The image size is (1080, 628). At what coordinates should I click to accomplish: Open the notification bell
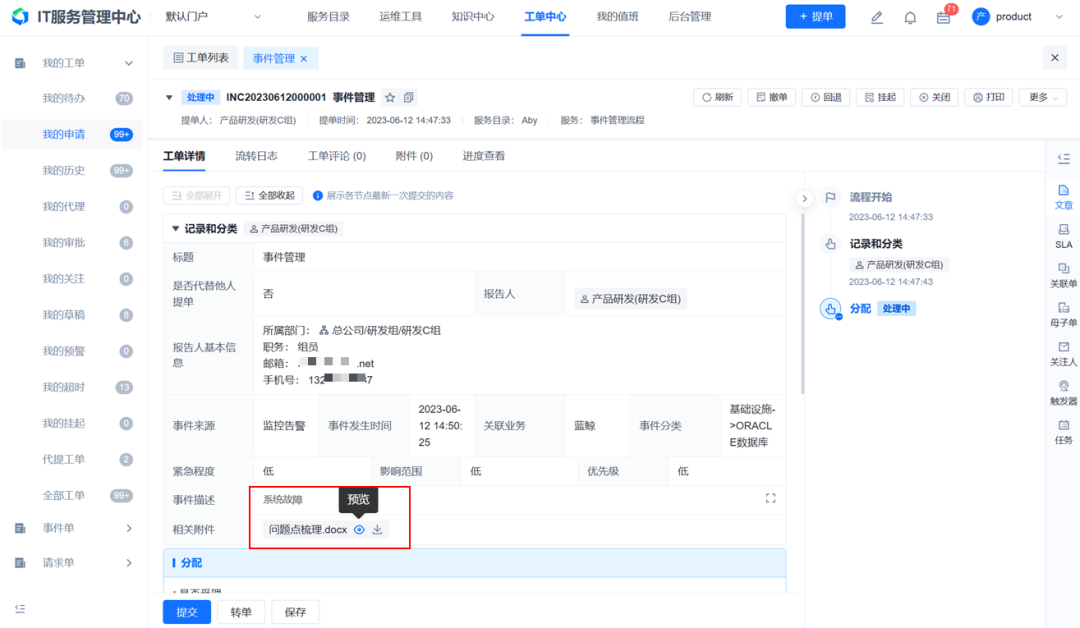[x=910, y=17]
